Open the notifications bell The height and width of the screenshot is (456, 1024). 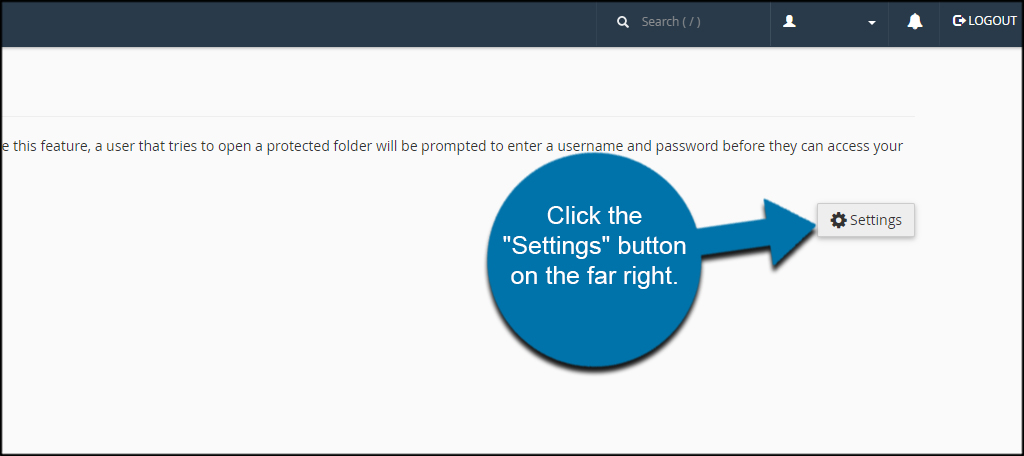tap(915, 22)
